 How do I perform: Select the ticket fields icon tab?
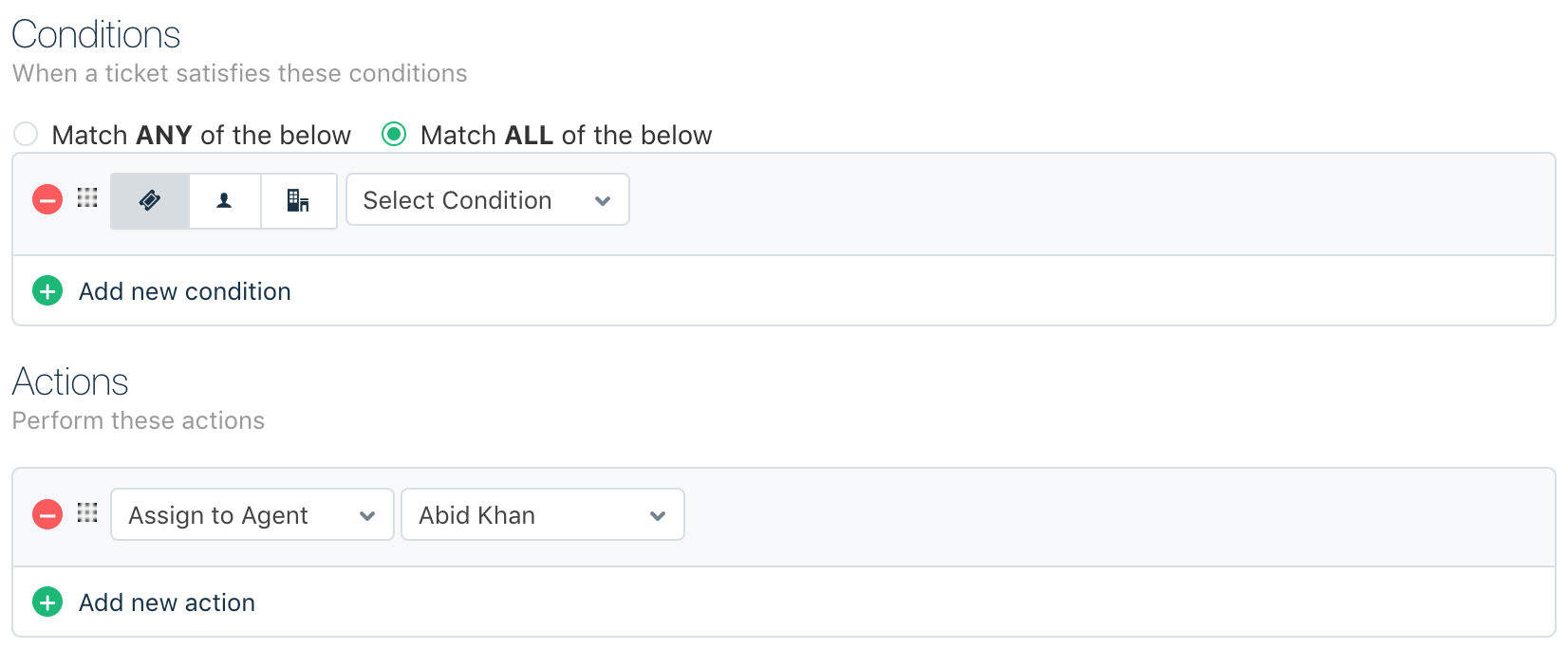[150, 200]
